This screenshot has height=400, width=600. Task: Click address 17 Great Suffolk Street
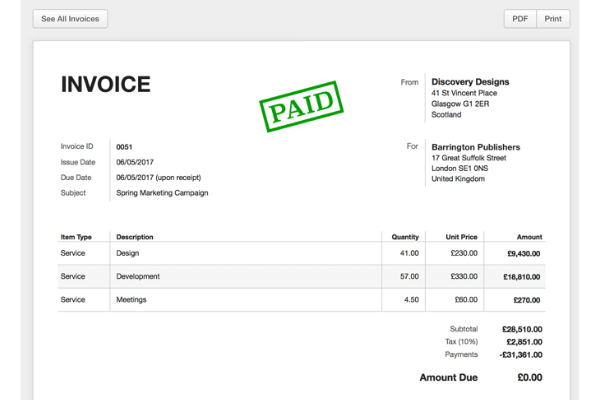[469, 158]
